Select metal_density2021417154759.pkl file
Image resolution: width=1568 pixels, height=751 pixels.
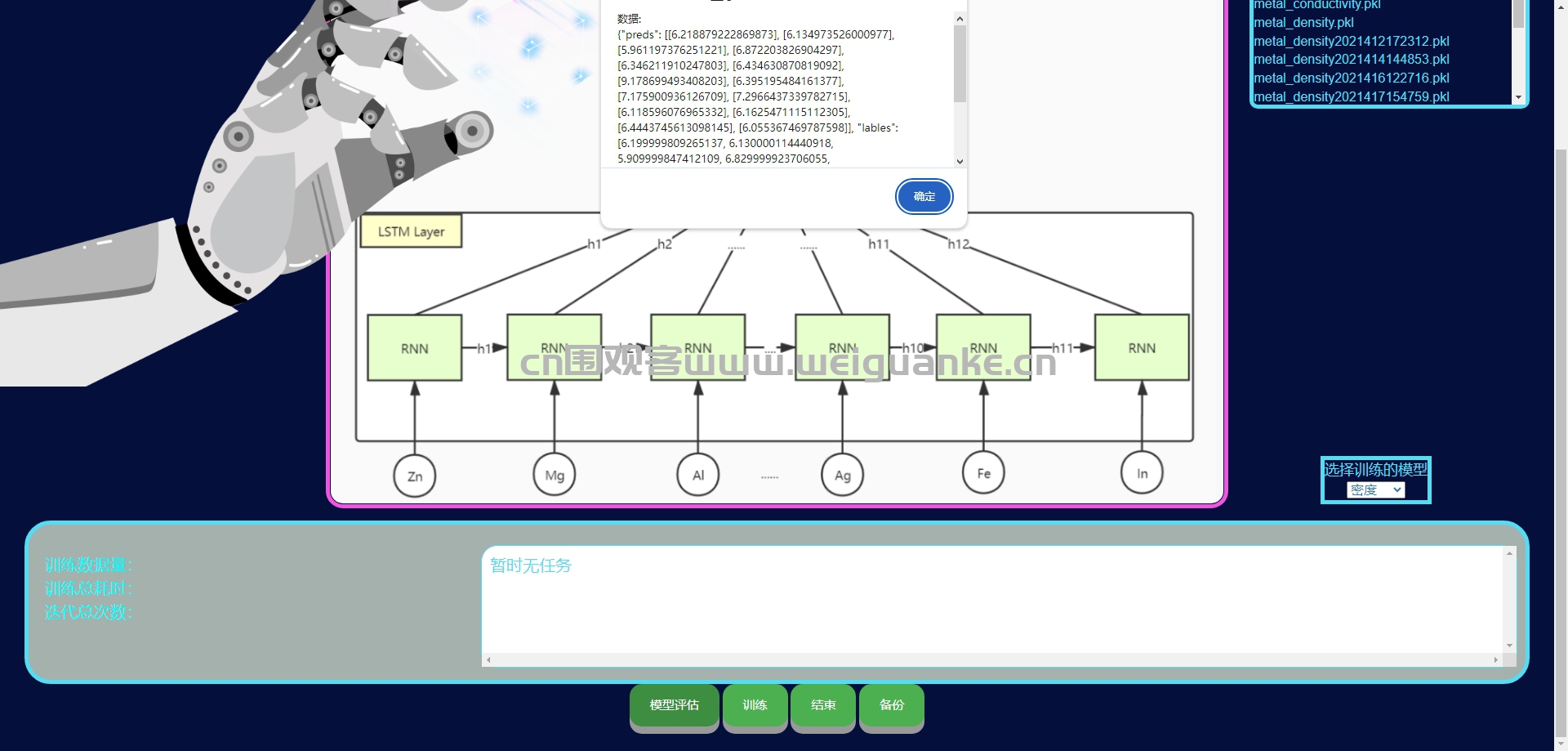pos(1352,96)
